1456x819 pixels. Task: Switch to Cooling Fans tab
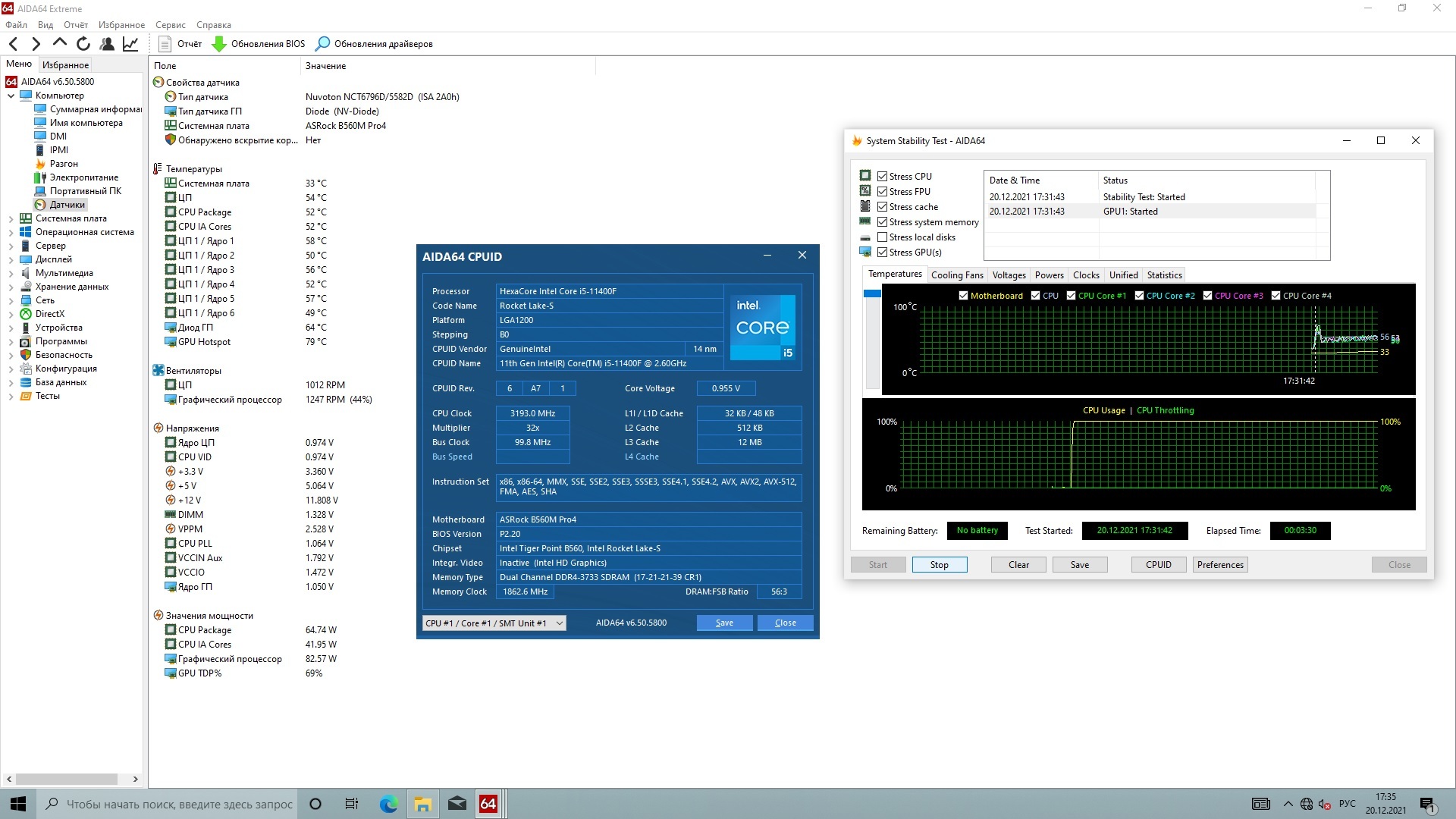click(957, 275)
